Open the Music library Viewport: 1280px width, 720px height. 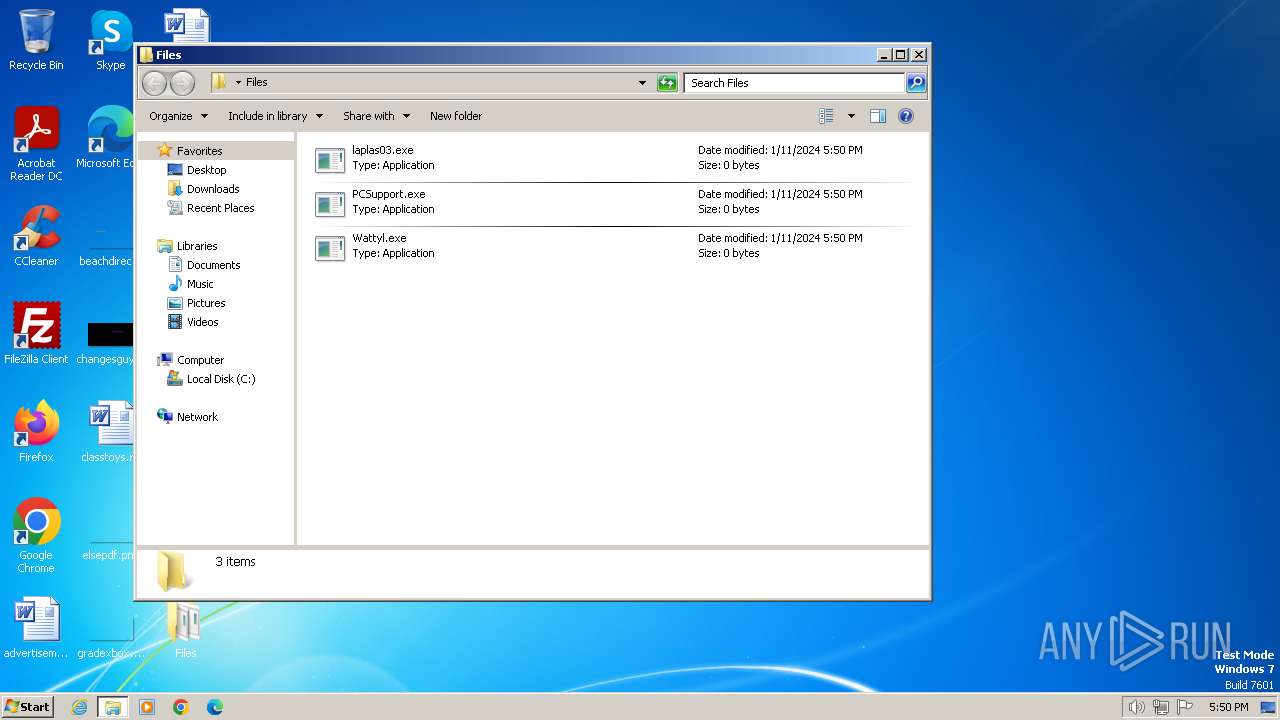[199, 284]
